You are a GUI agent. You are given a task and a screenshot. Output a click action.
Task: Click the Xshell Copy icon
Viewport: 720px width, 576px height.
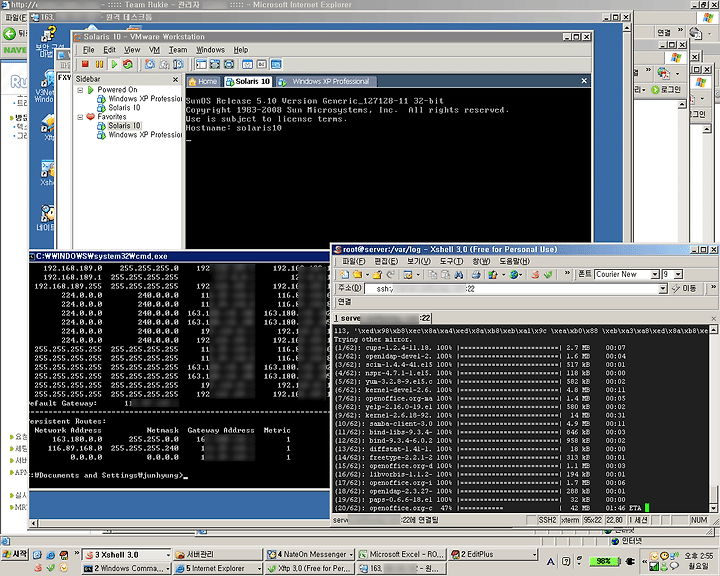click(x=432, y=275)
